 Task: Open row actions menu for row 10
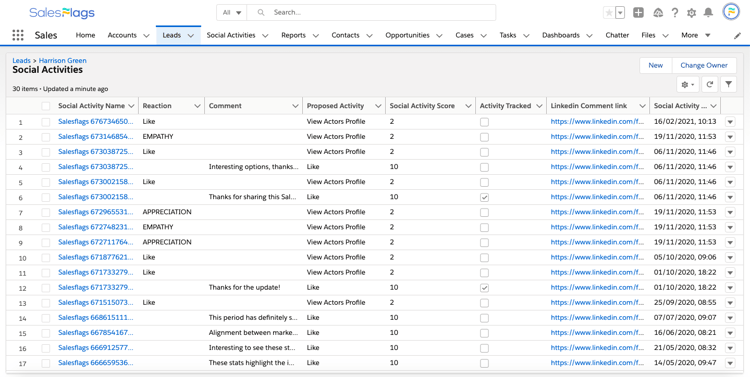pyautogui.click(x=730, y=258)
